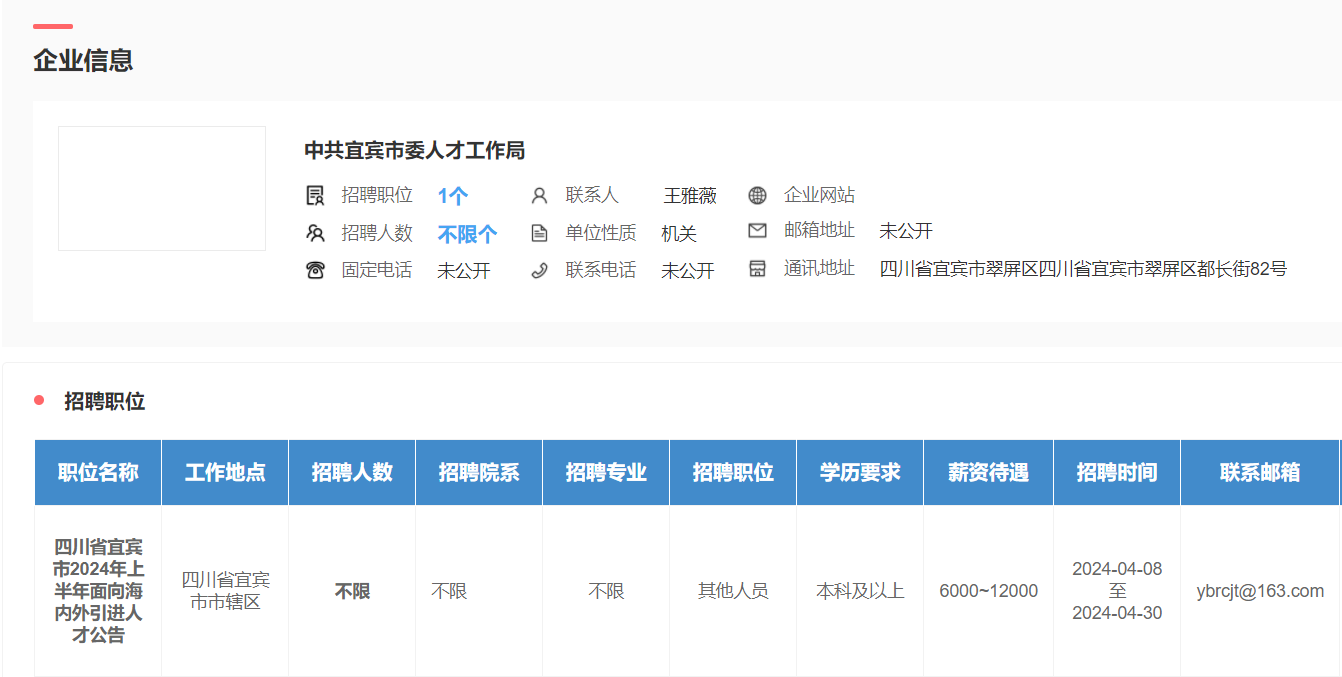Click the 通讯地址 building icon

tap(757, 268)
